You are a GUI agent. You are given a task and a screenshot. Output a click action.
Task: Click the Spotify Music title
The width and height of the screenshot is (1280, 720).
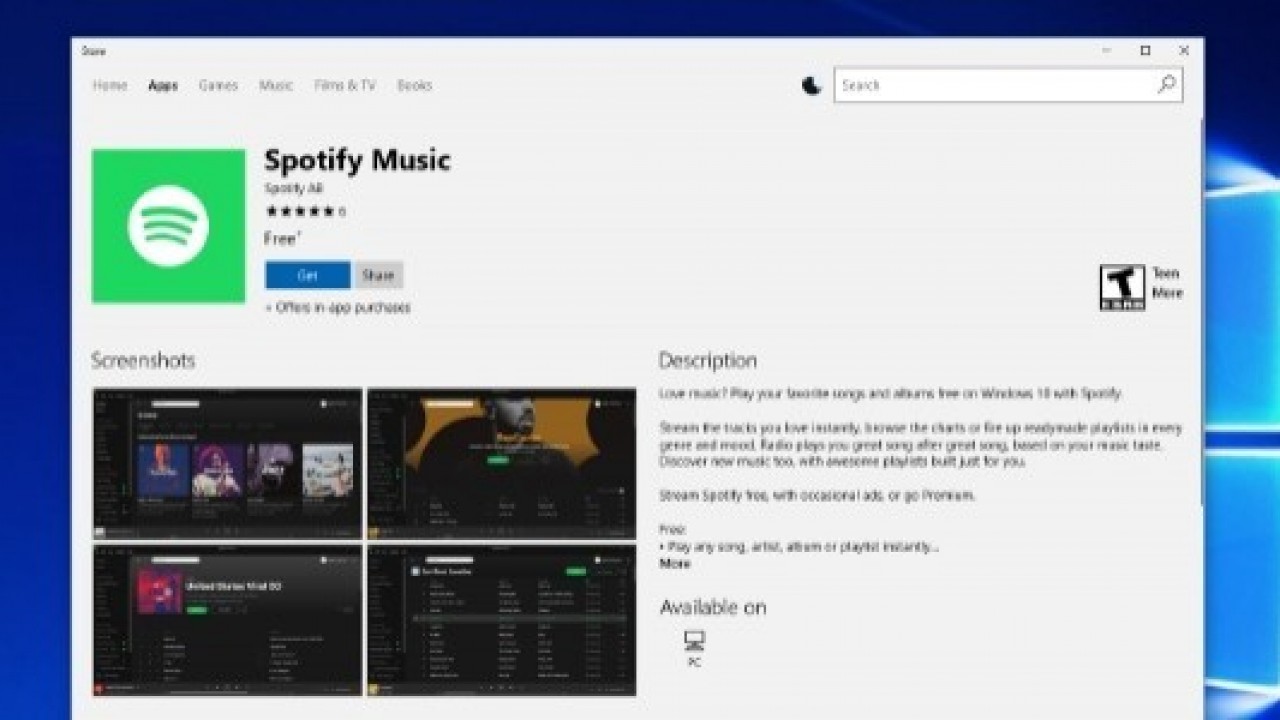[358, 160]
